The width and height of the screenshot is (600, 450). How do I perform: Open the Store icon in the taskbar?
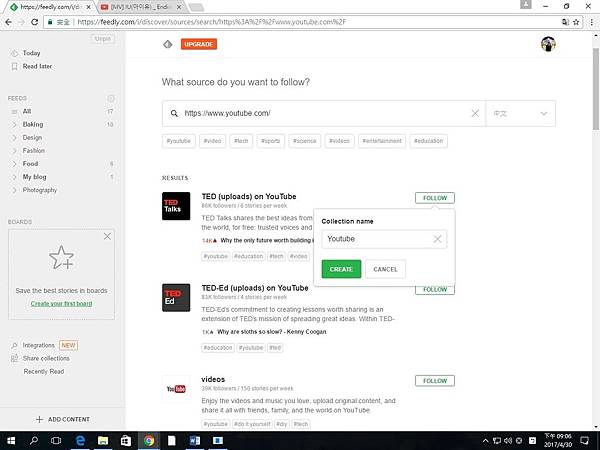(126, 441)
